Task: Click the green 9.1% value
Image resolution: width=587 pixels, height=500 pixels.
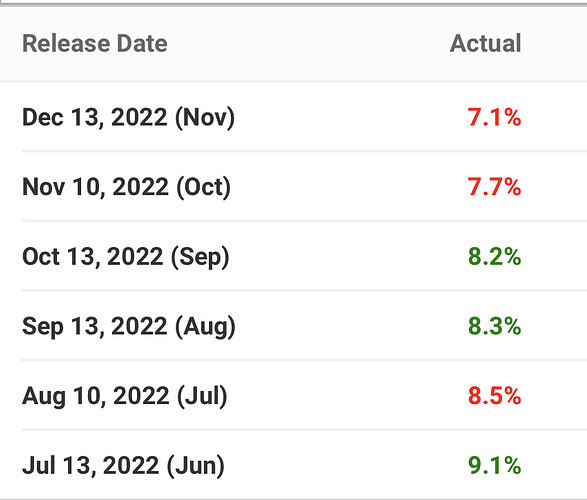Action: point(494,465)
